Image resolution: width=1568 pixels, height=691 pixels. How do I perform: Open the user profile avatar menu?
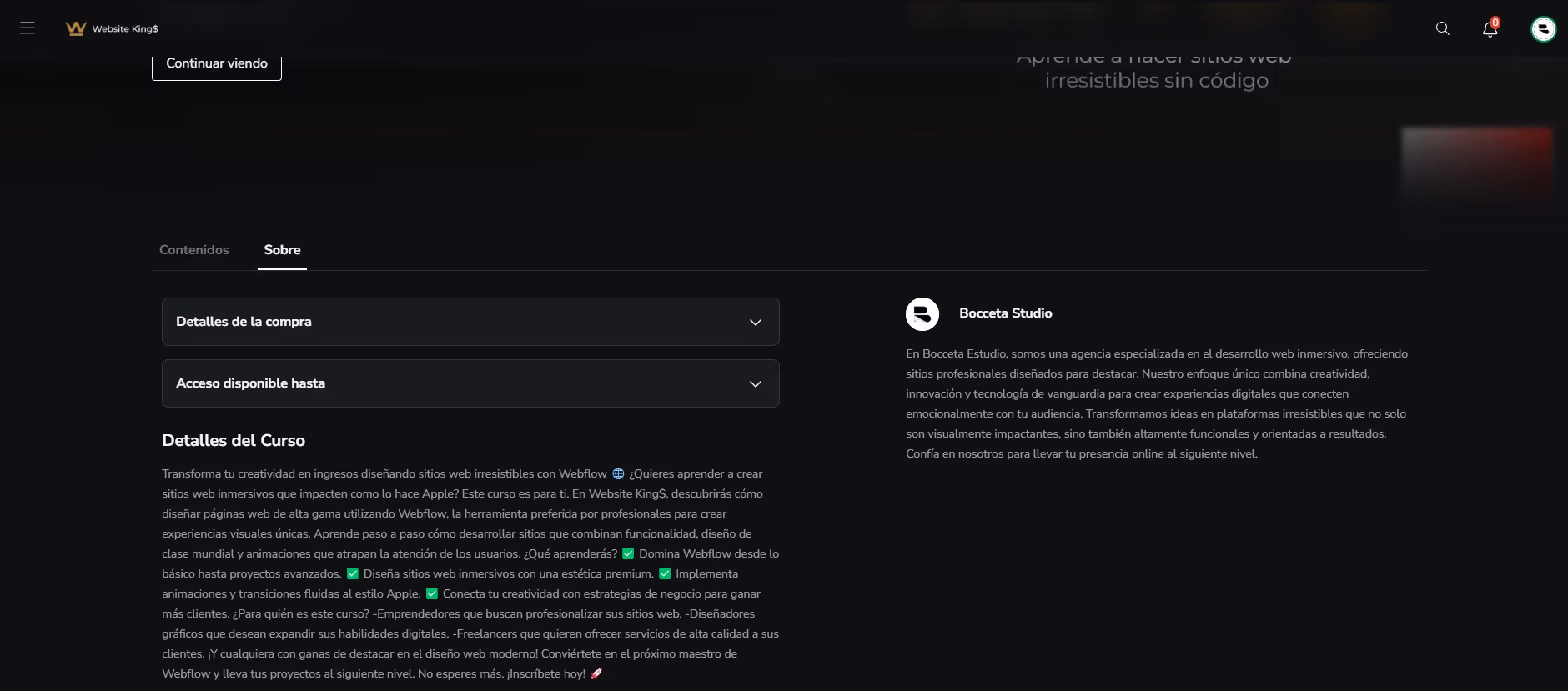1544,29
